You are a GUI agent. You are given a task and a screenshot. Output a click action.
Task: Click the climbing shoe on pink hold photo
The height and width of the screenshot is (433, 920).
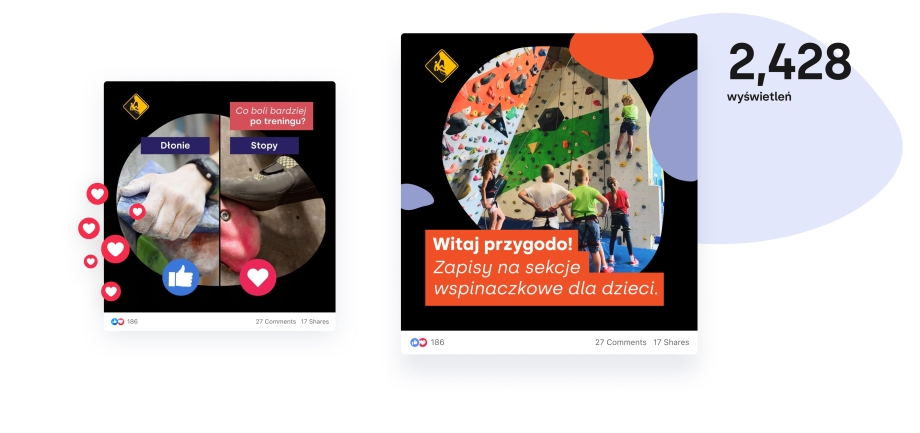pyautogui.click(x=273, y=199)
